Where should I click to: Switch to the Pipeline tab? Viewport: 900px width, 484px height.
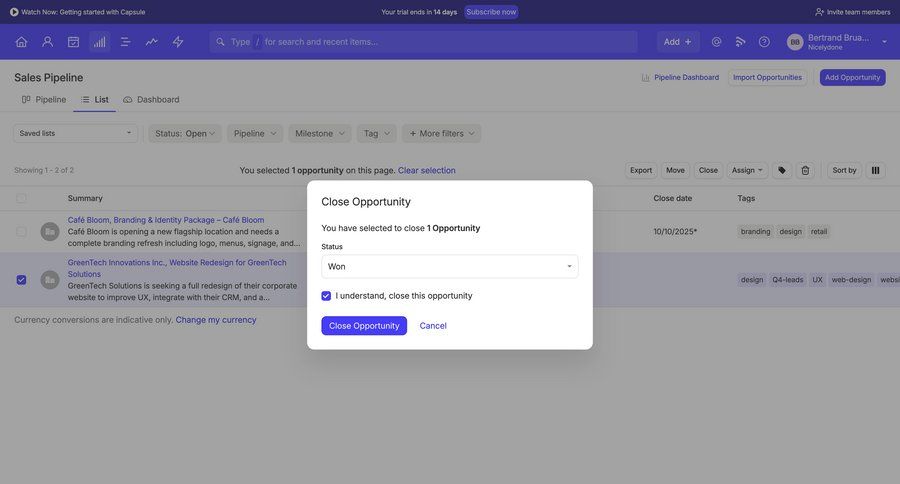pyautogui.click(x=44, y=99)
